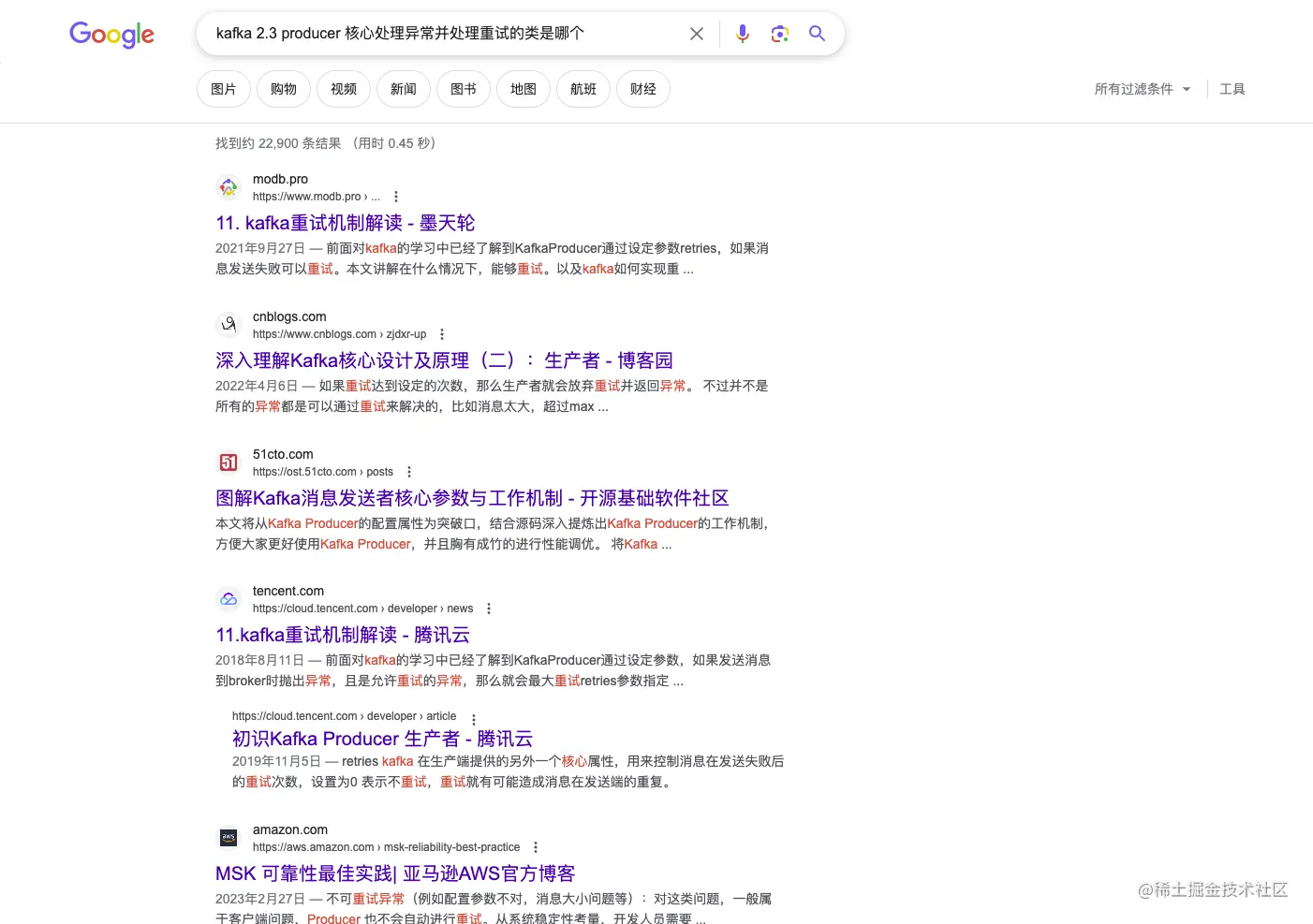Run the search via the magnifier icon
1313x924 pixels.
[x=817, y=33]
